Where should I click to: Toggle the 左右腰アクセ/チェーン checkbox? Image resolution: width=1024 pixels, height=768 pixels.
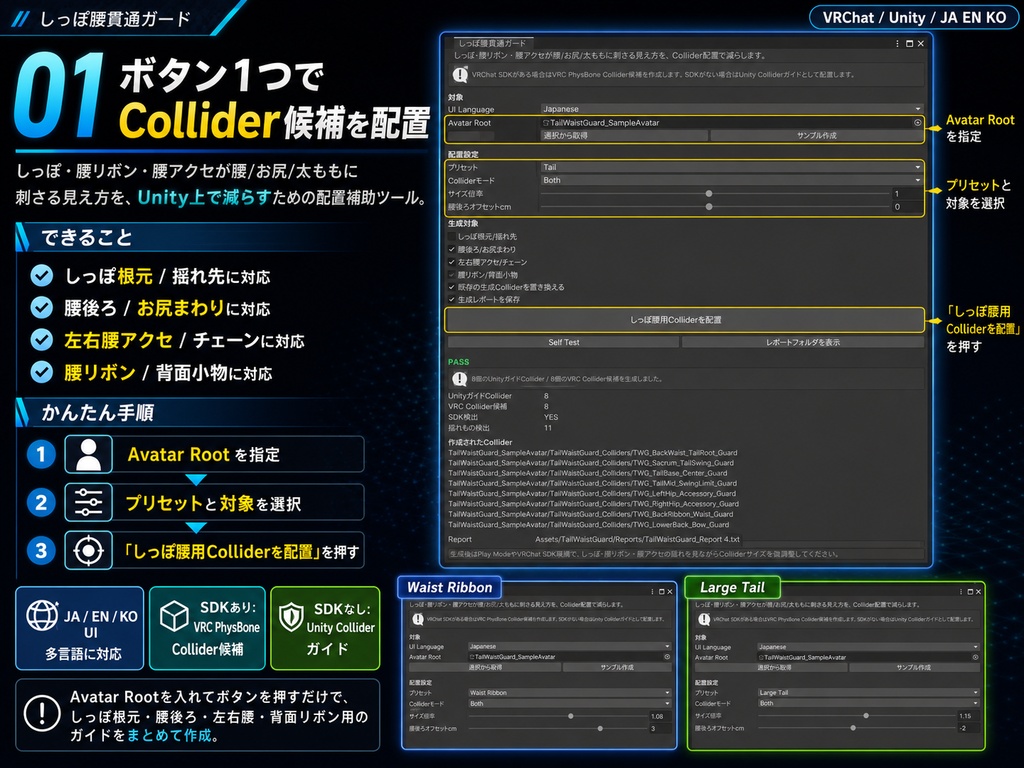[x=451, y=262]
